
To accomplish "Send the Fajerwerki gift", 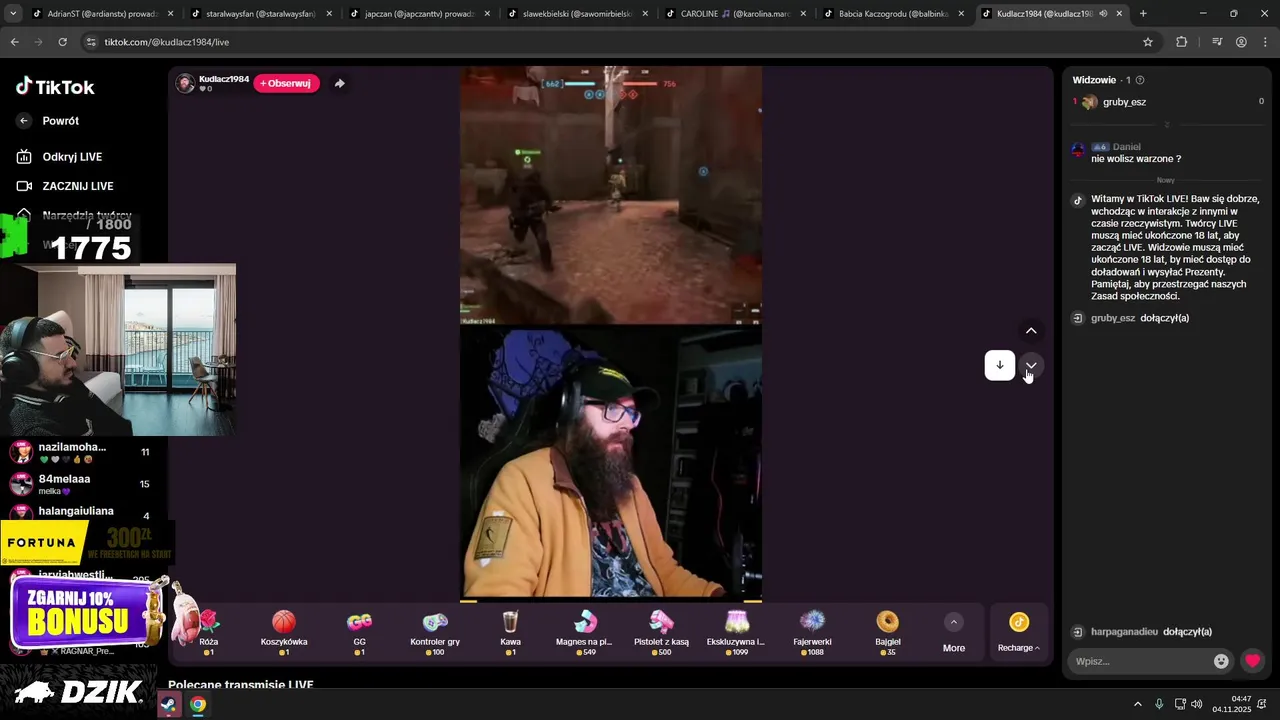I will click(812, 633).
